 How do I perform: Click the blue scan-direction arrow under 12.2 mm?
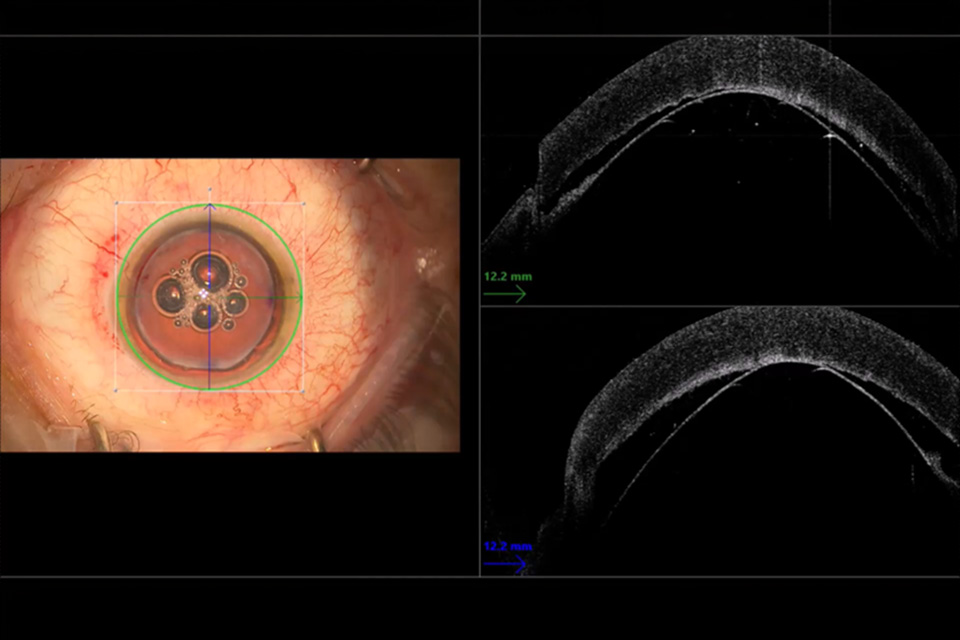[504, 564]
